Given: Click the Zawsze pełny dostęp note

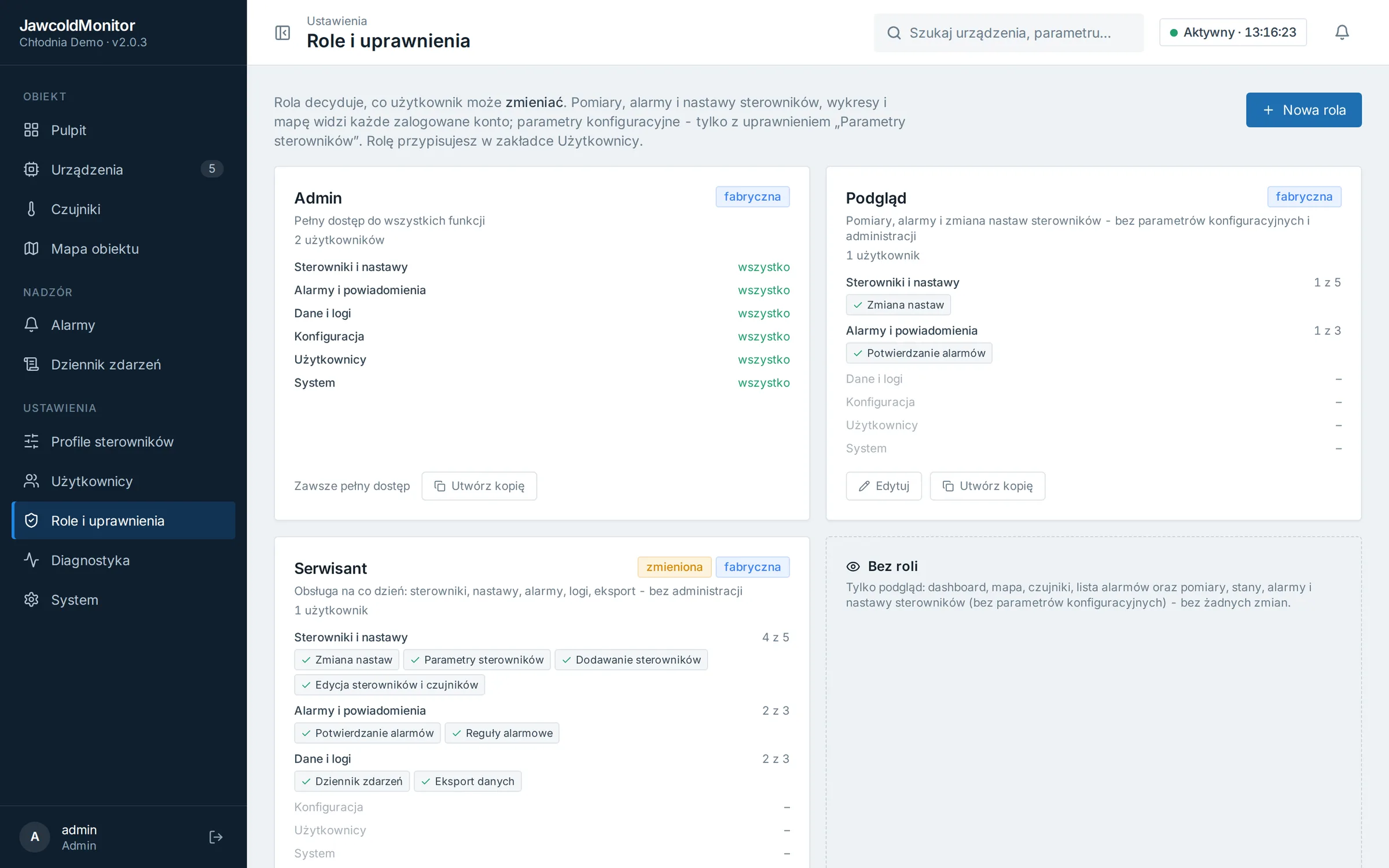Looking at the screenshot, I should click(352, 486).
